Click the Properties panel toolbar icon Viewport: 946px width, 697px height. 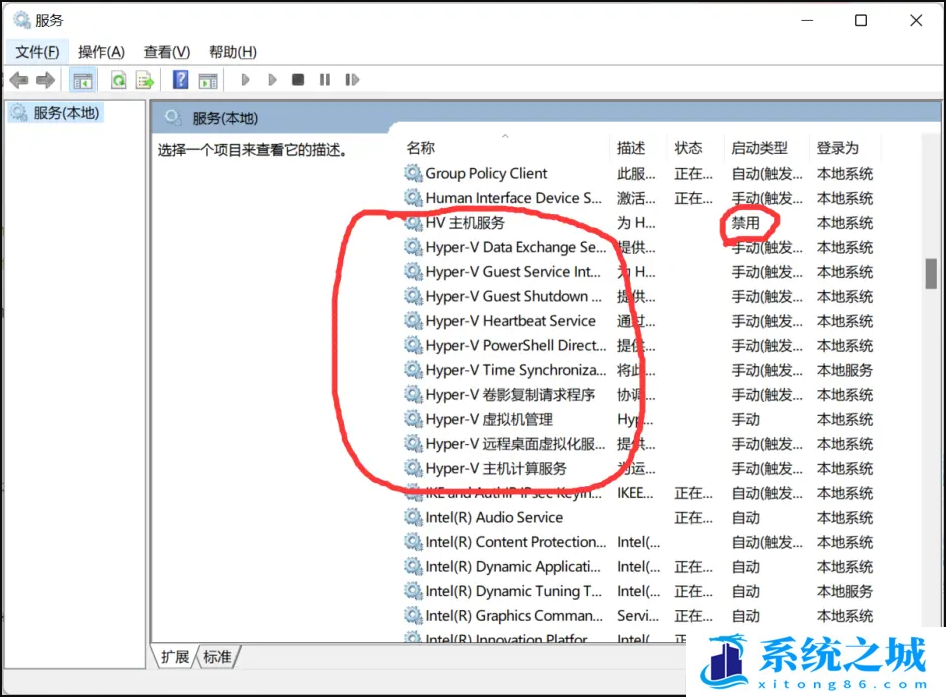(x=208, y=80)
